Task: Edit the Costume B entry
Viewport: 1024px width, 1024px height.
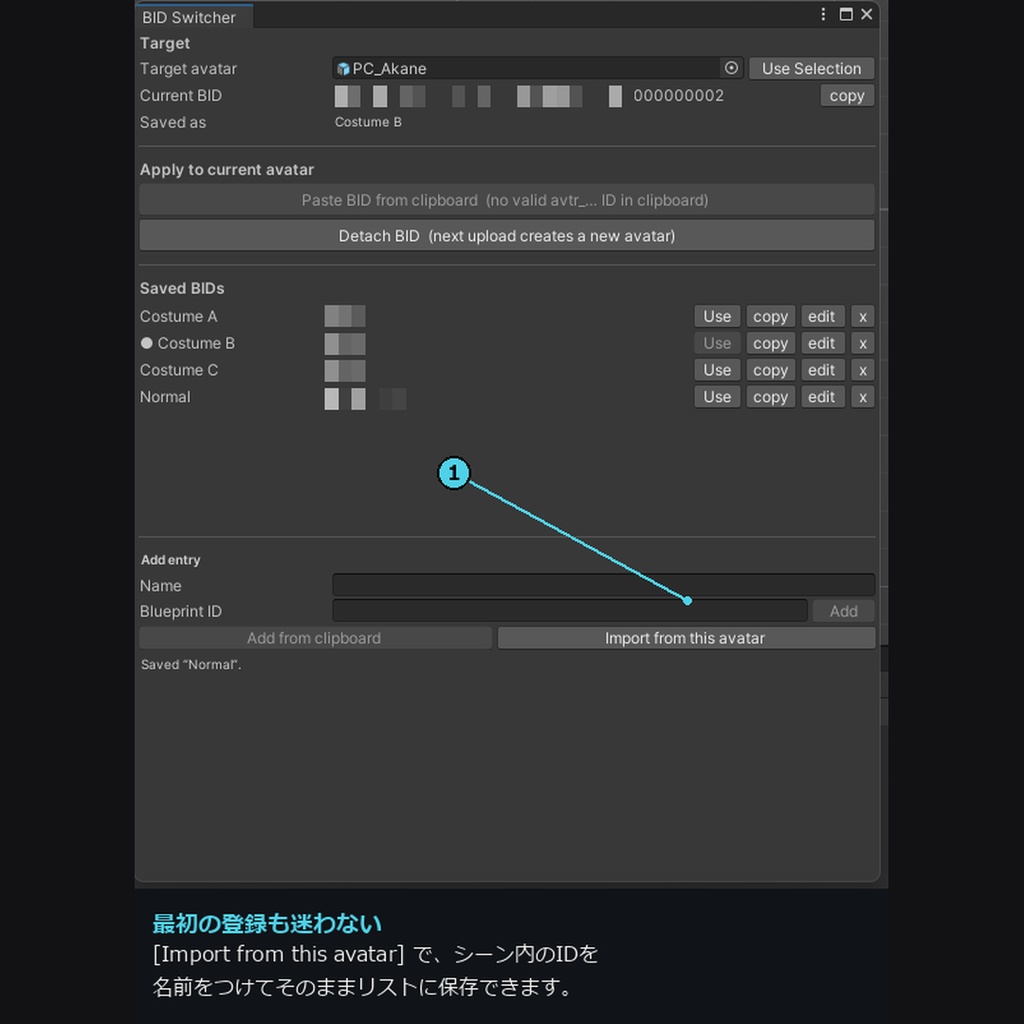Action: (x=822, y=343)
